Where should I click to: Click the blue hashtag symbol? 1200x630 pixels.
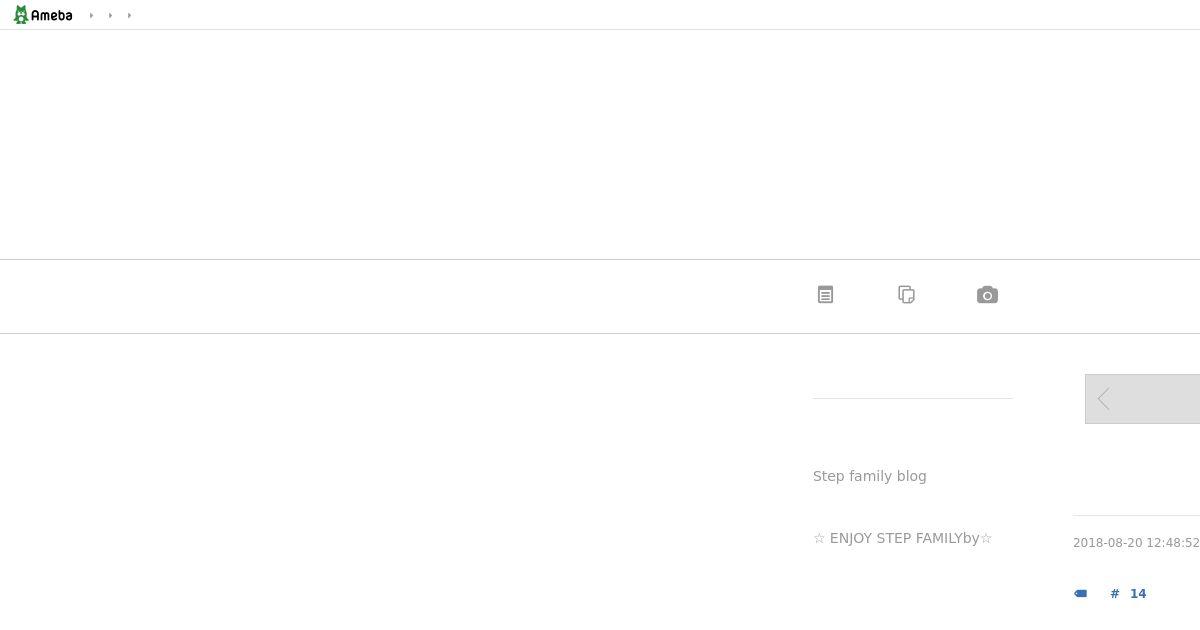[1115, 594]
